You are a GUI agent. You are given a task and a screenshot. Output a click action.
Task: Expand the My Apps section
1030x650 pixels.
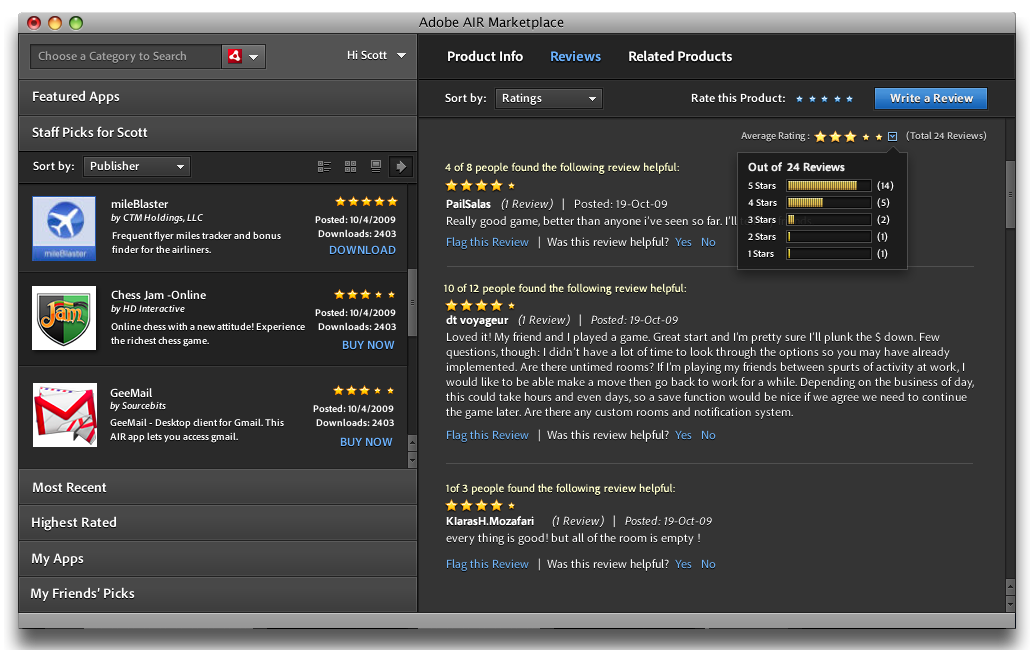[x=217, y=559]
